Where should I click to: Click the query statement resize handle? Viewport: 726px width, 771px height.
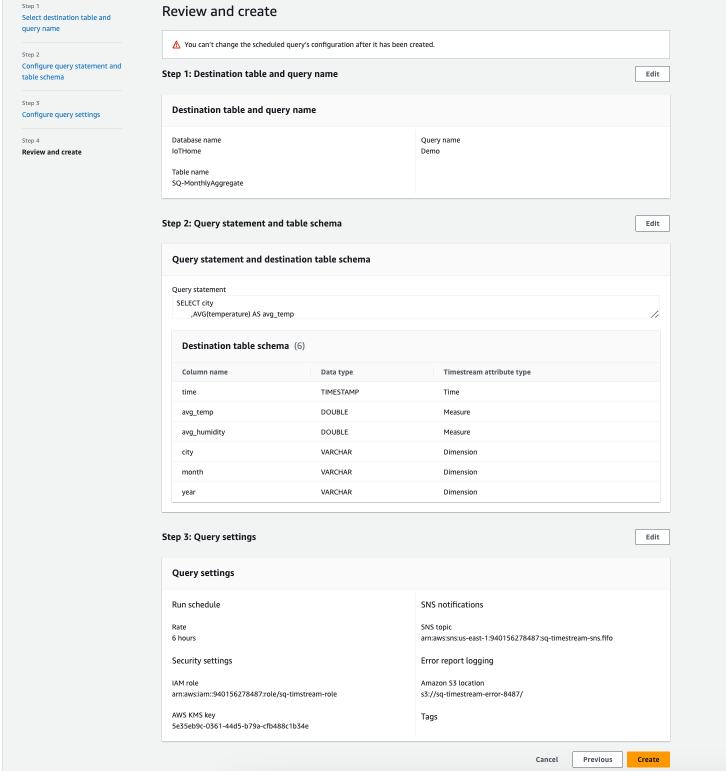(x=654, y=314)
